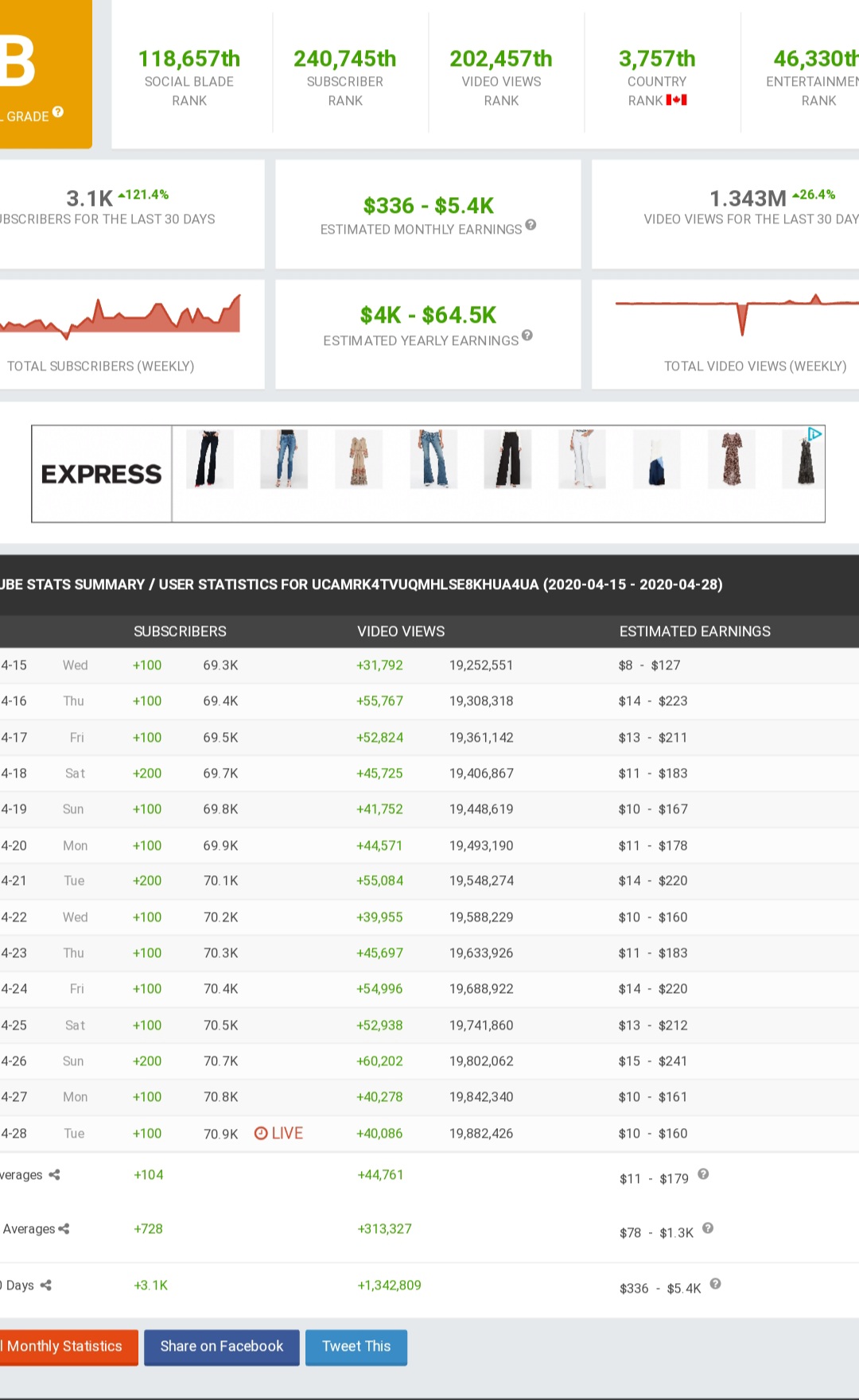This screenshot has width=859, height=1400.
Task: Click the ESTIMATED EARNINGS column header
Action: (x=695, y=631)
